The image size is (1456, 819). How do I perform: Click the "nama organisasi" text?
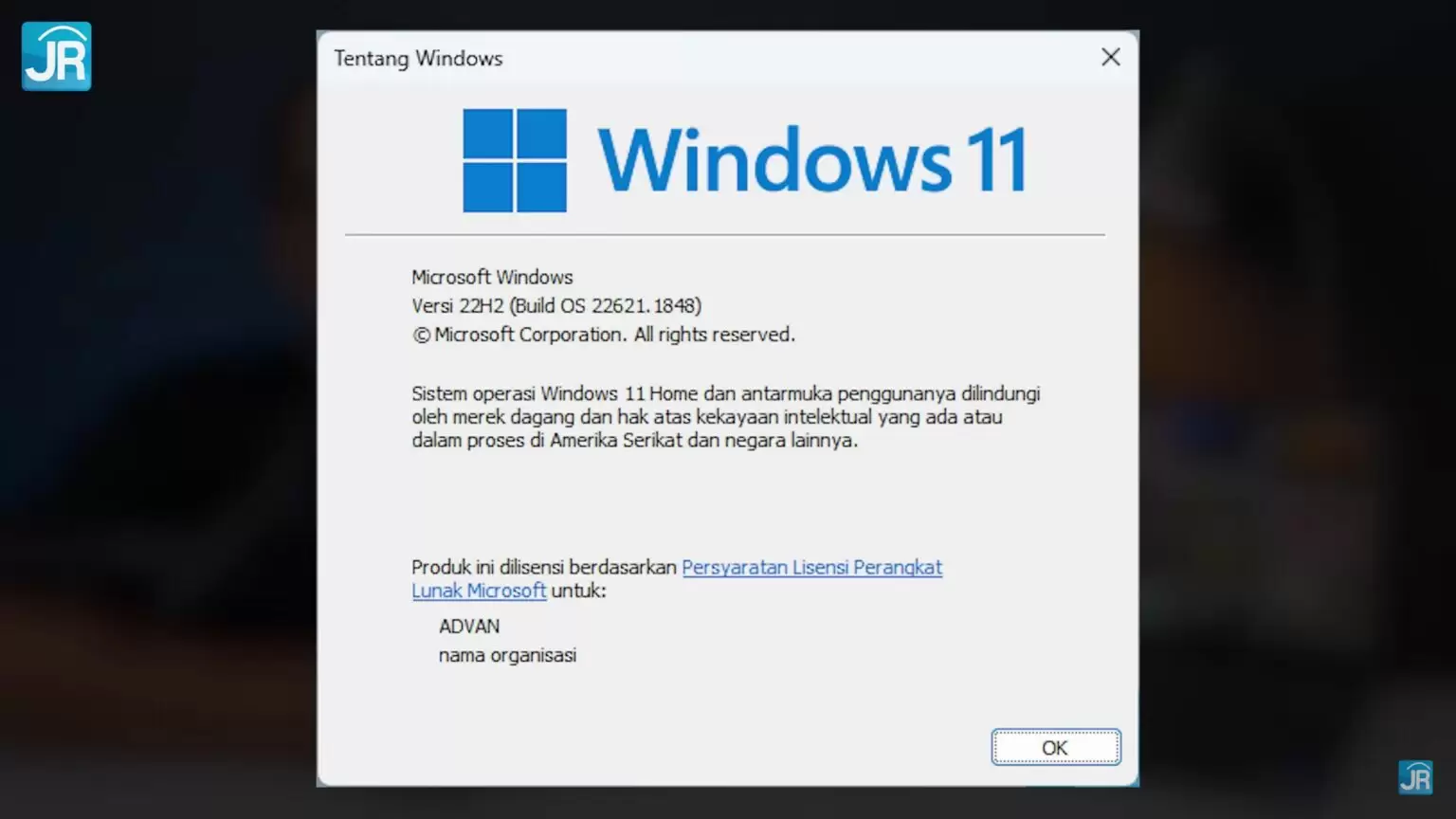(507, 655)
